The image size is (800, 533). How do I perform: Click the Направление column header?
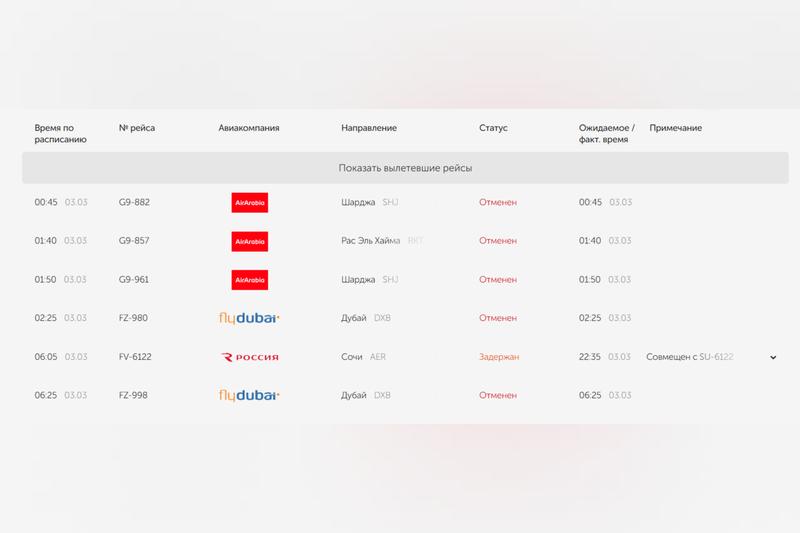tap(369, 128)
